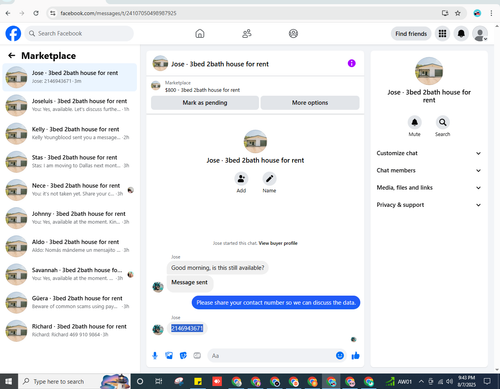
Task: View site information icon in address bar
Action: 53,13
